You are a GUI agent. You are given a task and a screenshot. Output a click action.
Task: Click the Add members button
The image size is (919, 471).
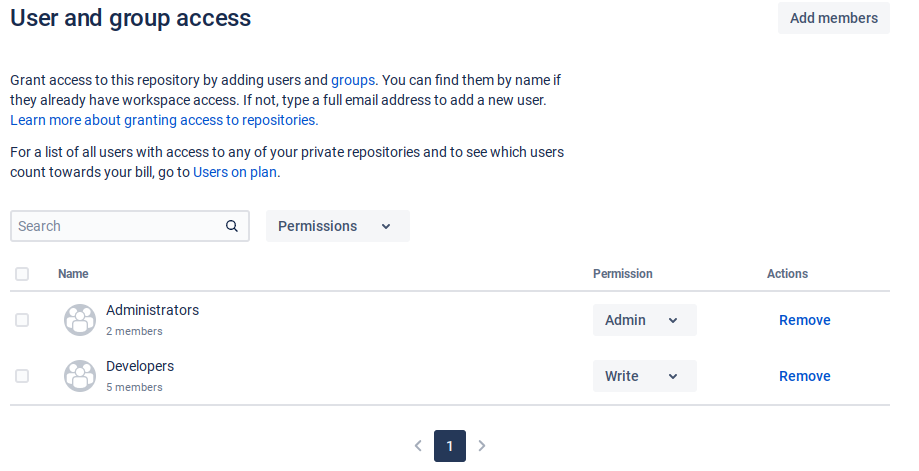[x=833, y=18]
